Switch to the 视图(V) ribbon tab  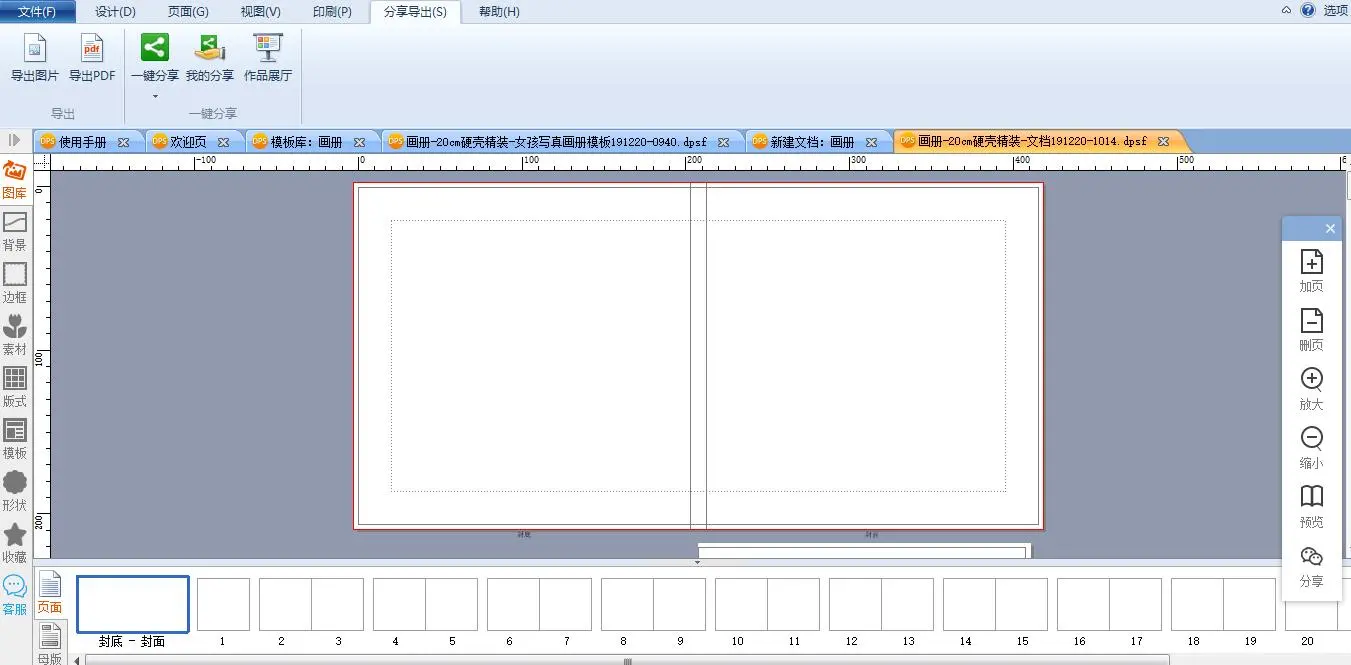[260, 12]
